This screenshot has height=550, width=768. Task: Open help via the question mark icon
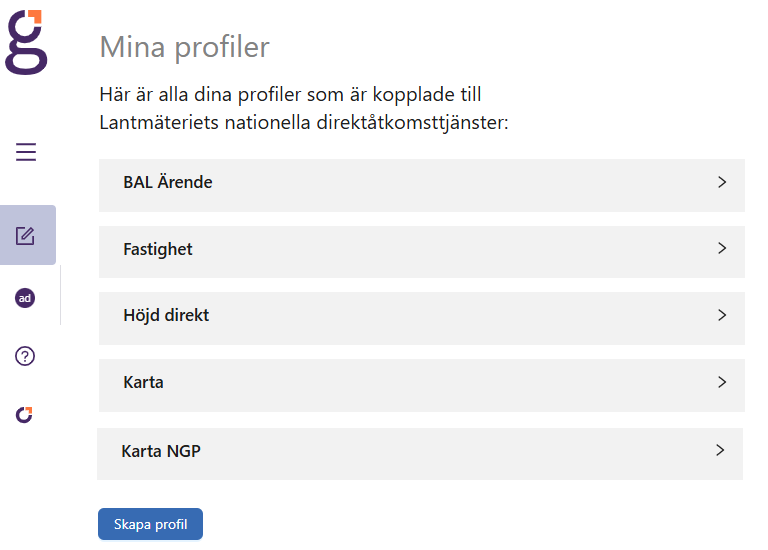[26, 355]
